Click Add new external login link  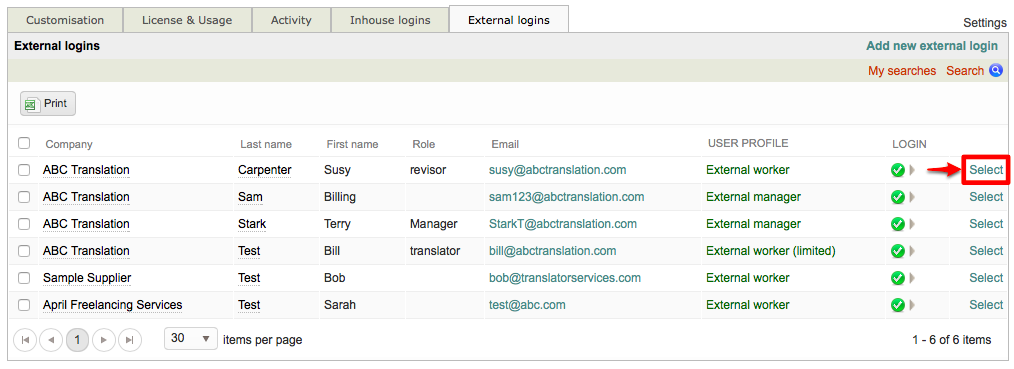point(932,46)
